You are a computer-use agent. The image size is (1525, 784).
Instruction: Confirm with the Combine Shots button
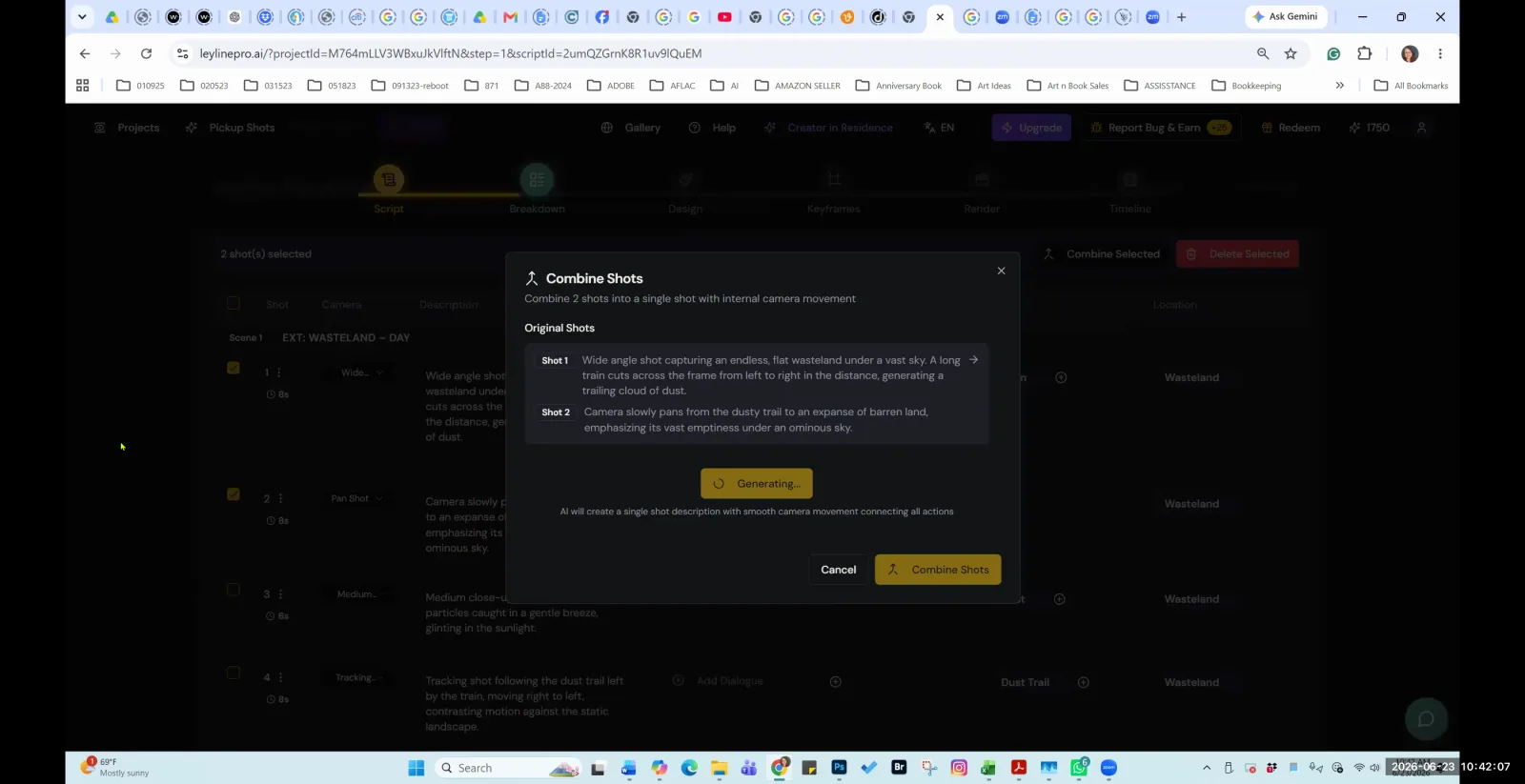[x=938, y=570]
